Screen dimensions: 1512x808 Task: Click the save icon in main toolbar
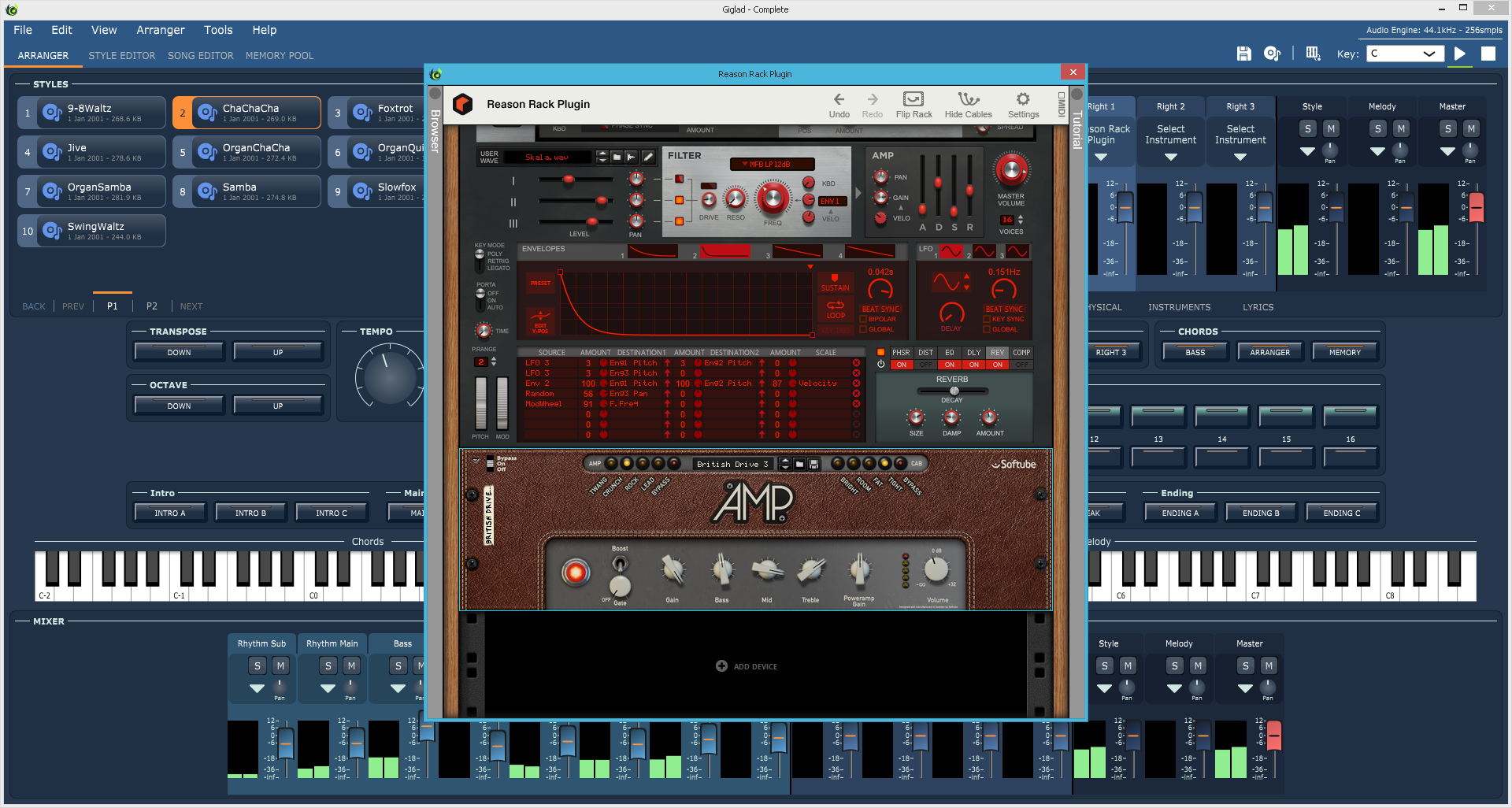point(1243,54)
